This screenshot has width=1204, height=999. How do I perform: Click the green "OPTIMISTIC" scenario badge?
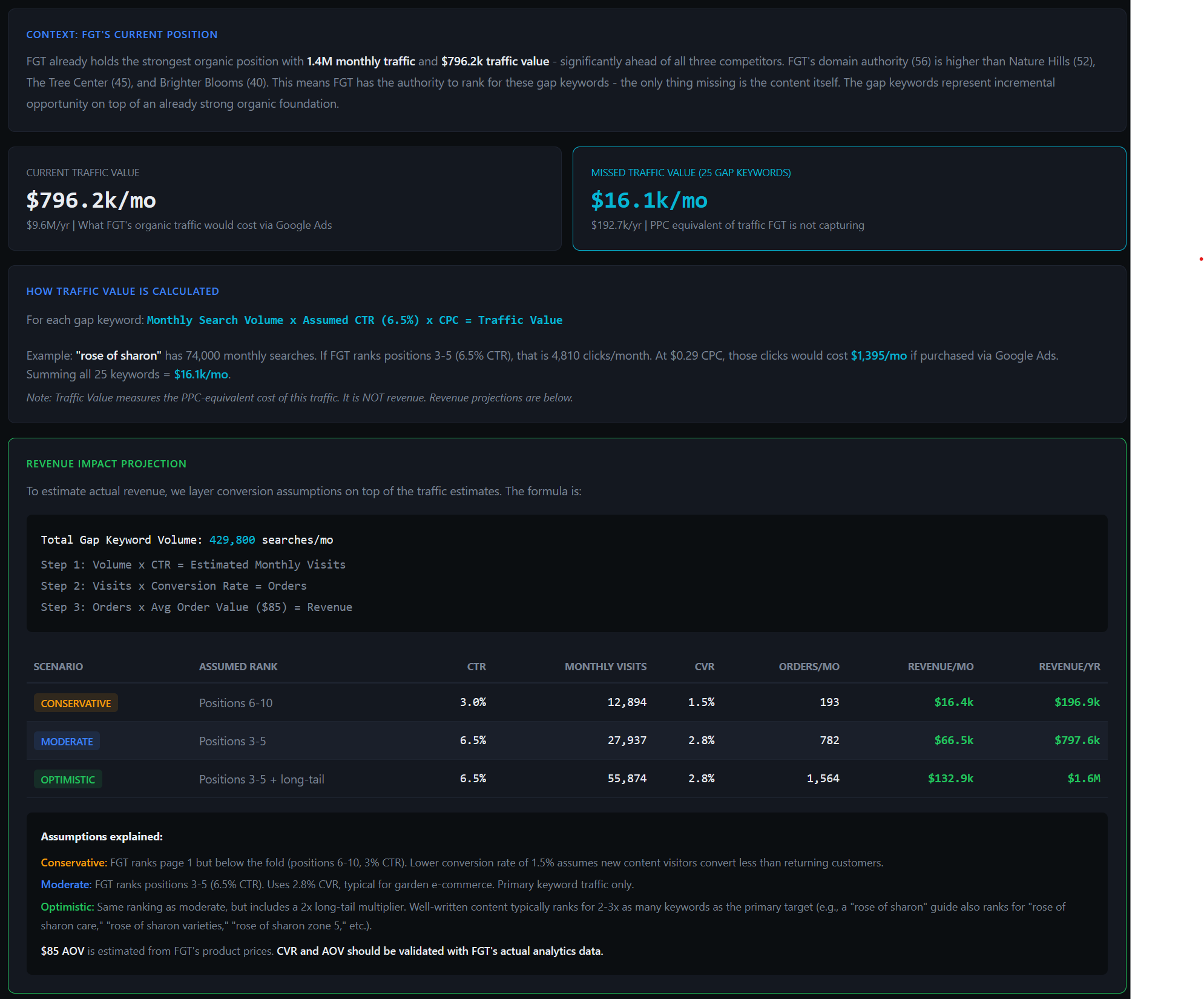[68, 779]
